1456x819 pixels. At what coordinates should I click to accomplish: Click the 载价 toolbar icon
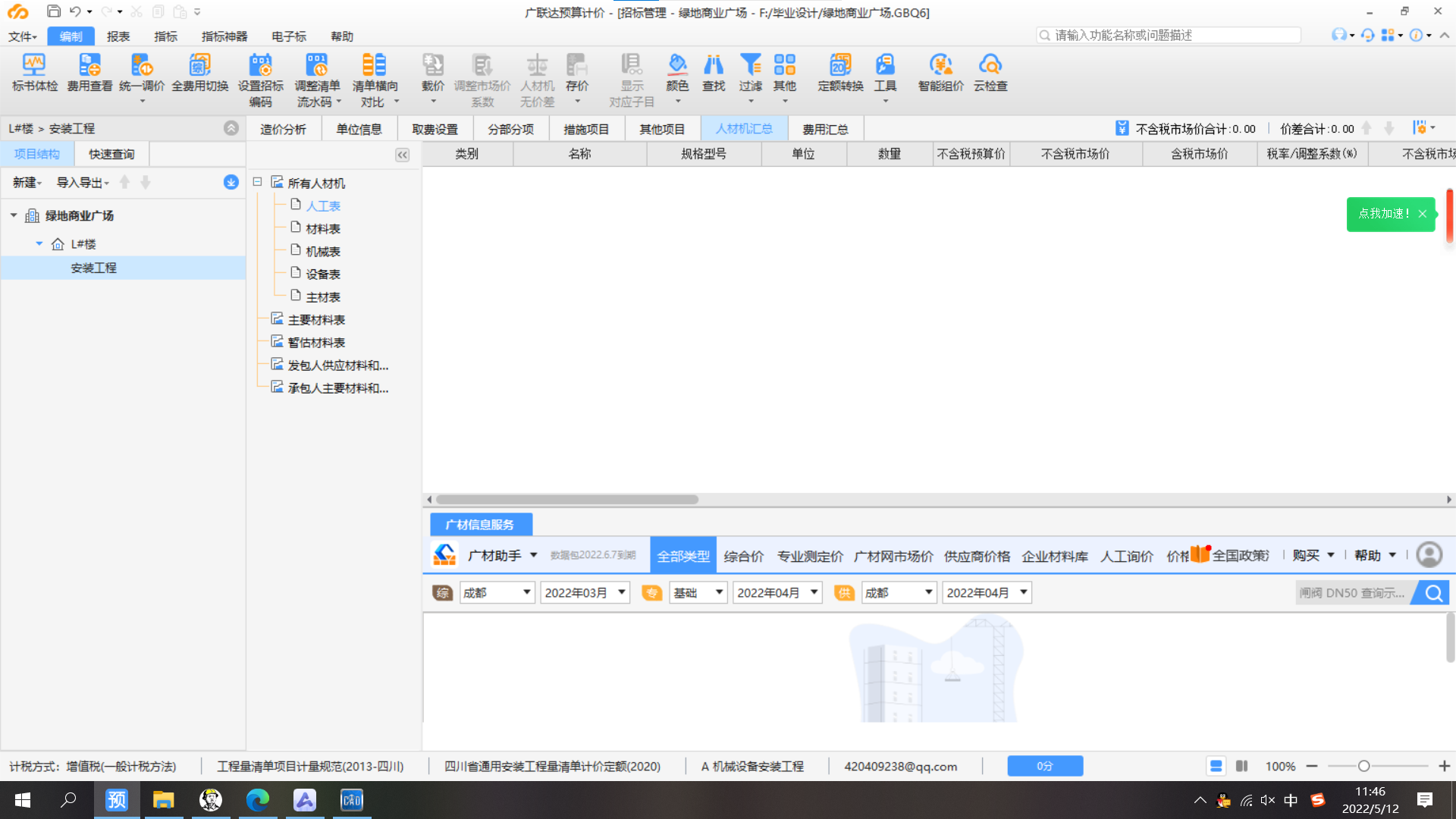point(433,73)
